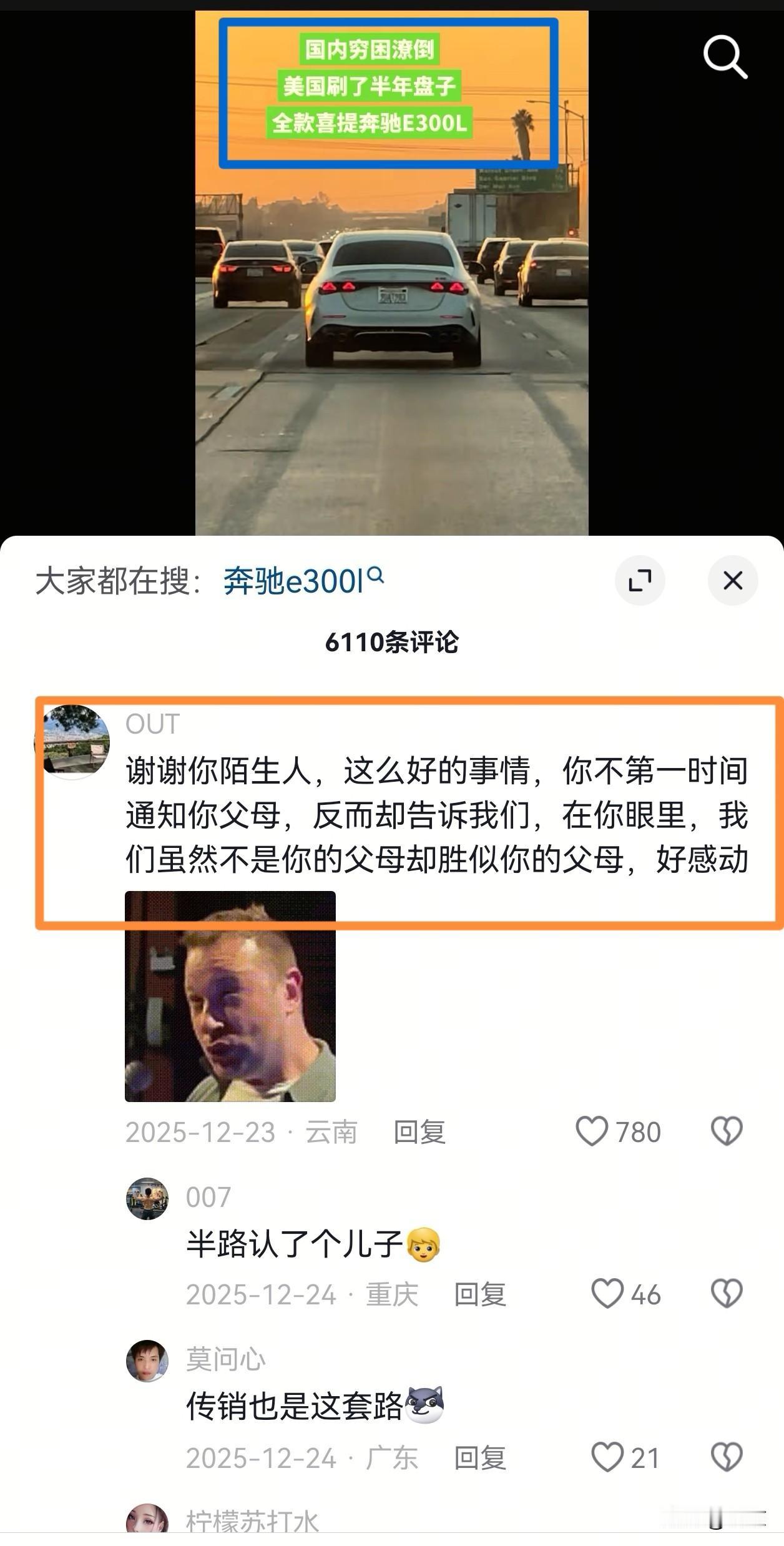This screenshot has width=784, height=1546.
Task: Open OUT's profile avatar
Action: [x=73, y=741]
